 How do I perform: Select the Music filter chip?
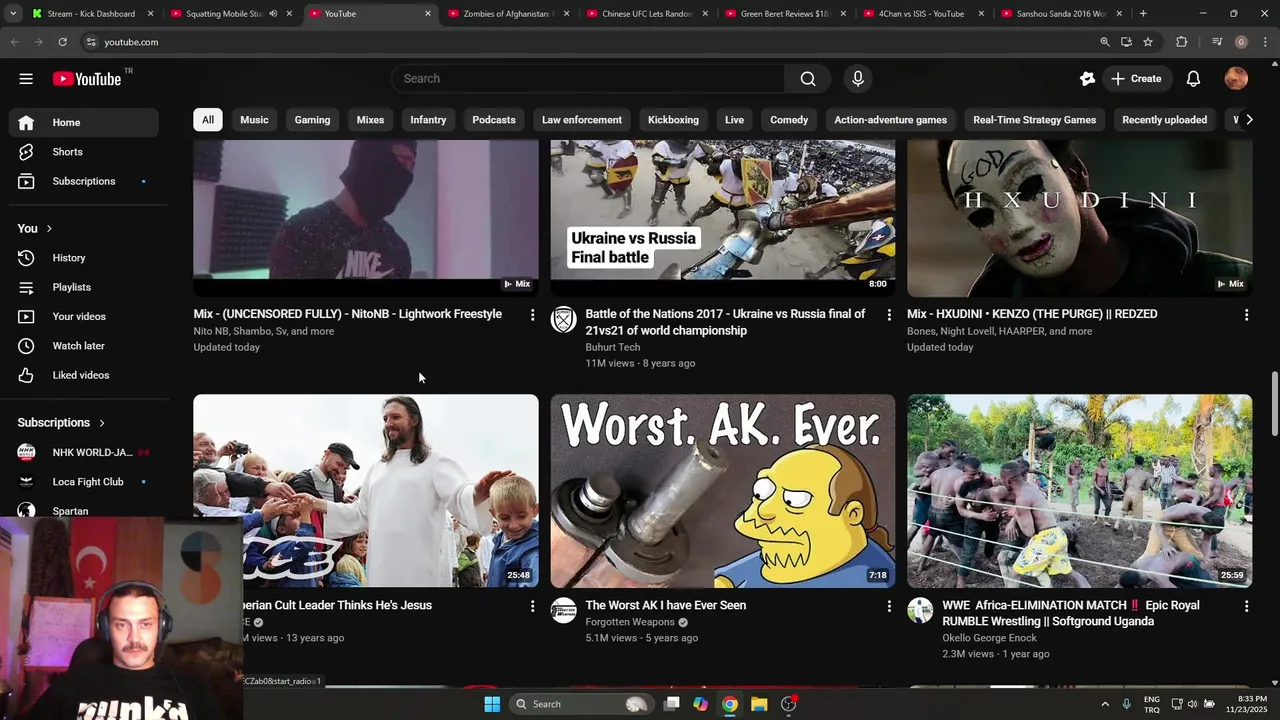254,120
